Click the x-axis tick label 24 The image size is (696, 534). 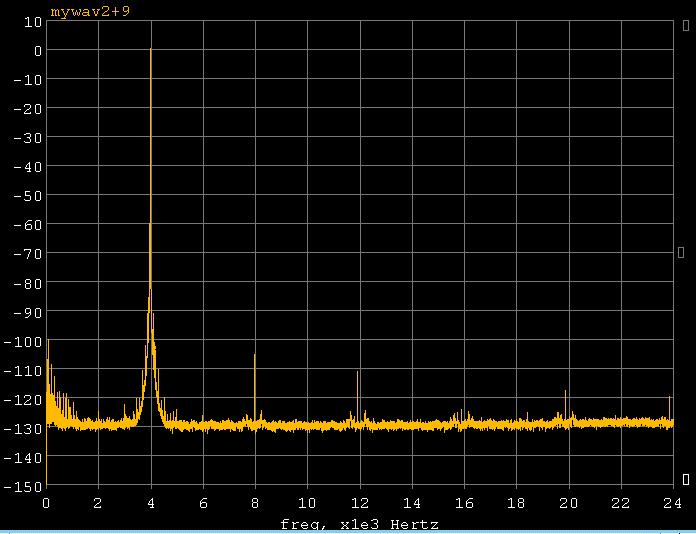[672, 503]
